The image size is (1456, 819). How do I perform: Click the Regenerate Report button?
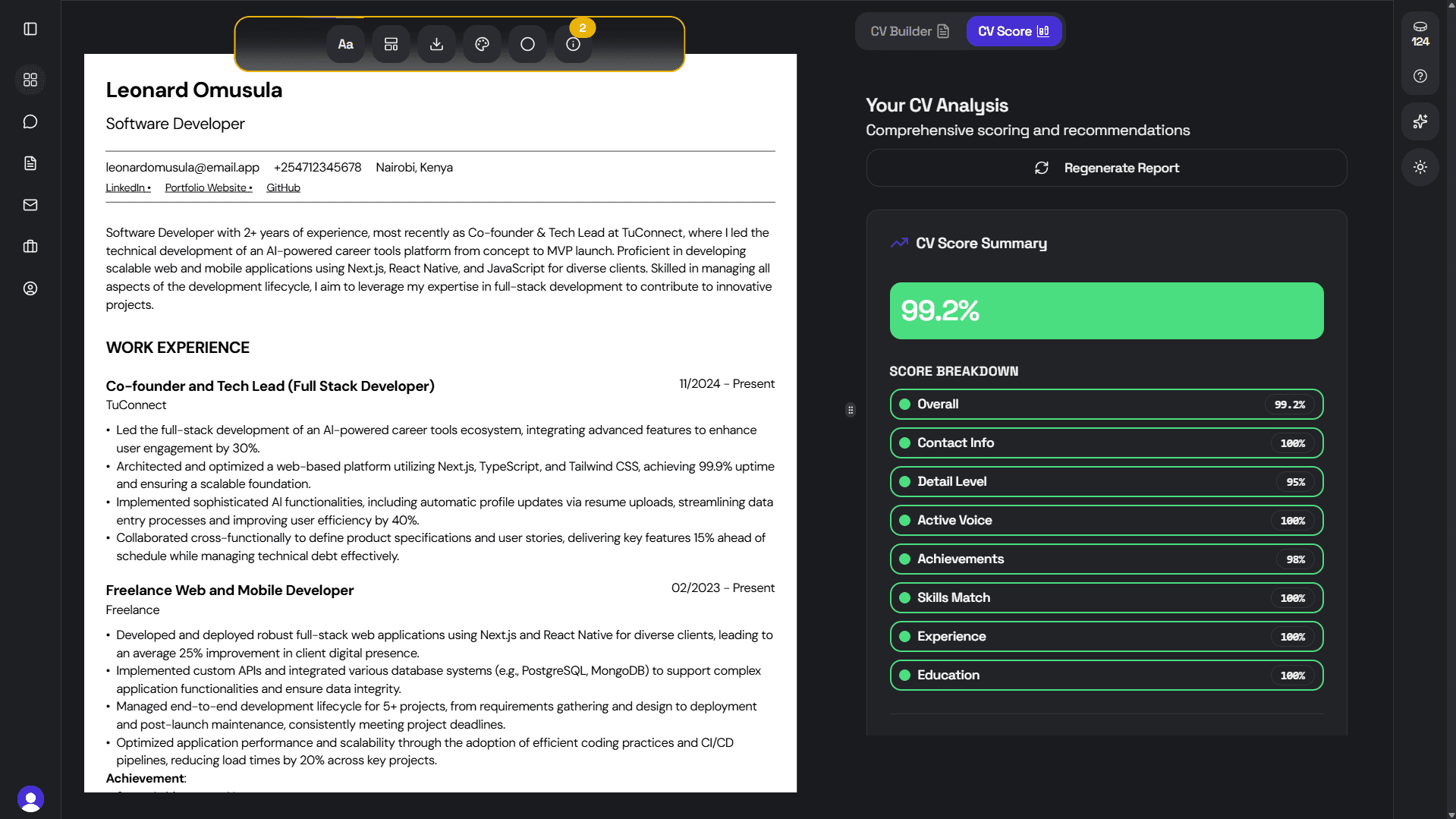[x=1106, y=168]
